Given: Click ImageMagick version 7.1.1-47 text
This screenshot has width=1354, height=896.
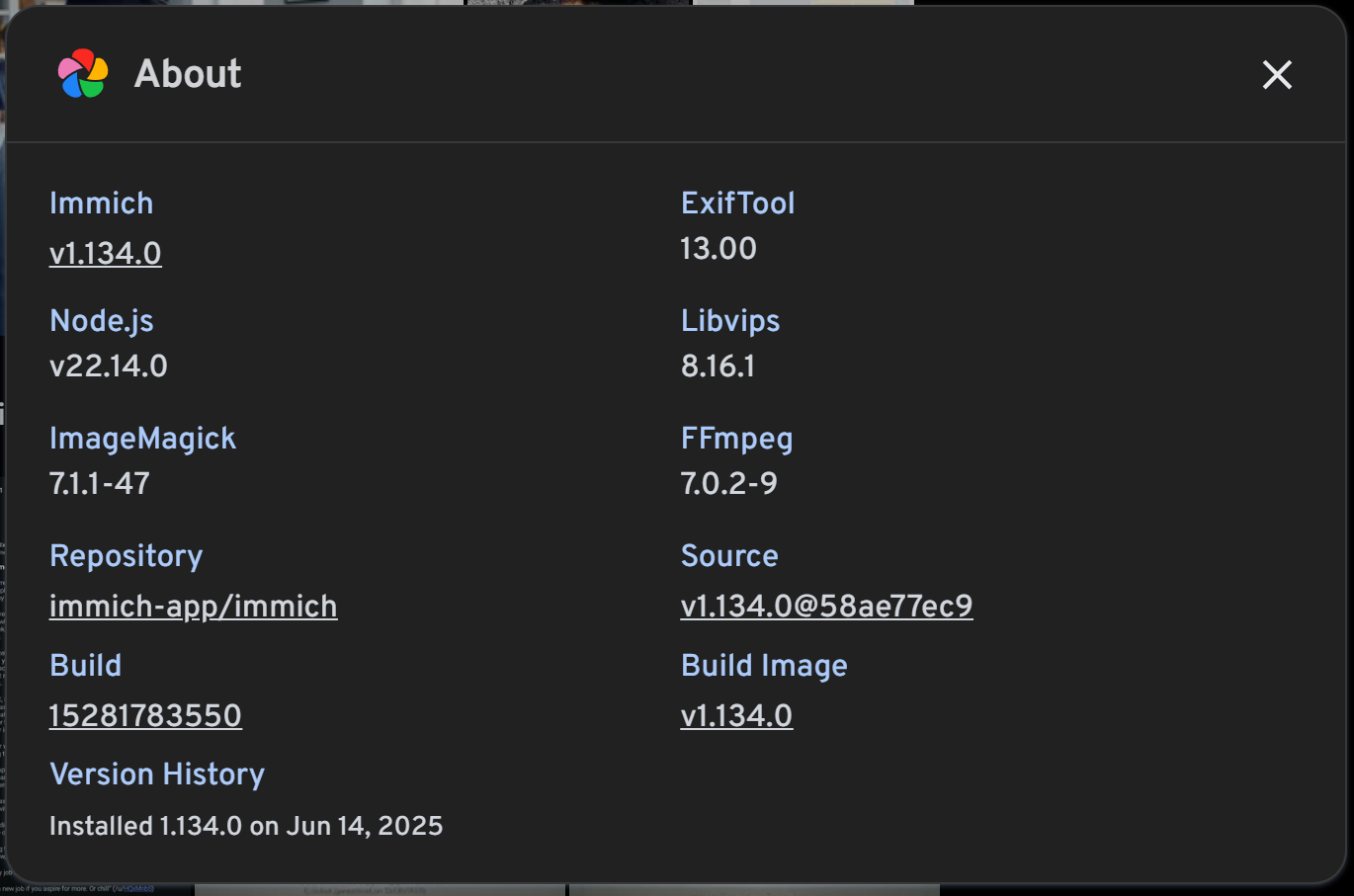Looking at the screenshot, I should pyautogui.click(x=100, y=484).
